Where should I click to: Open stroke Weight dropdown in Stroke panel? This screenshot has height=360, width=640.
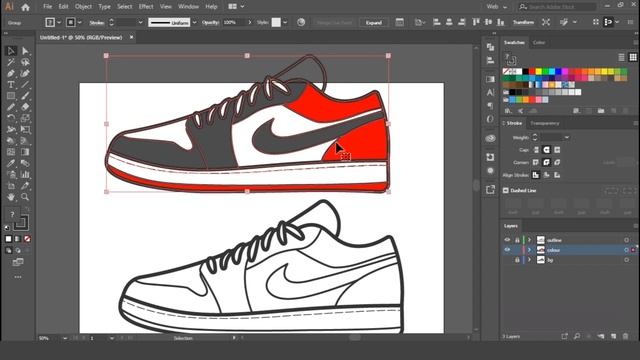click(x=567, y=138)
